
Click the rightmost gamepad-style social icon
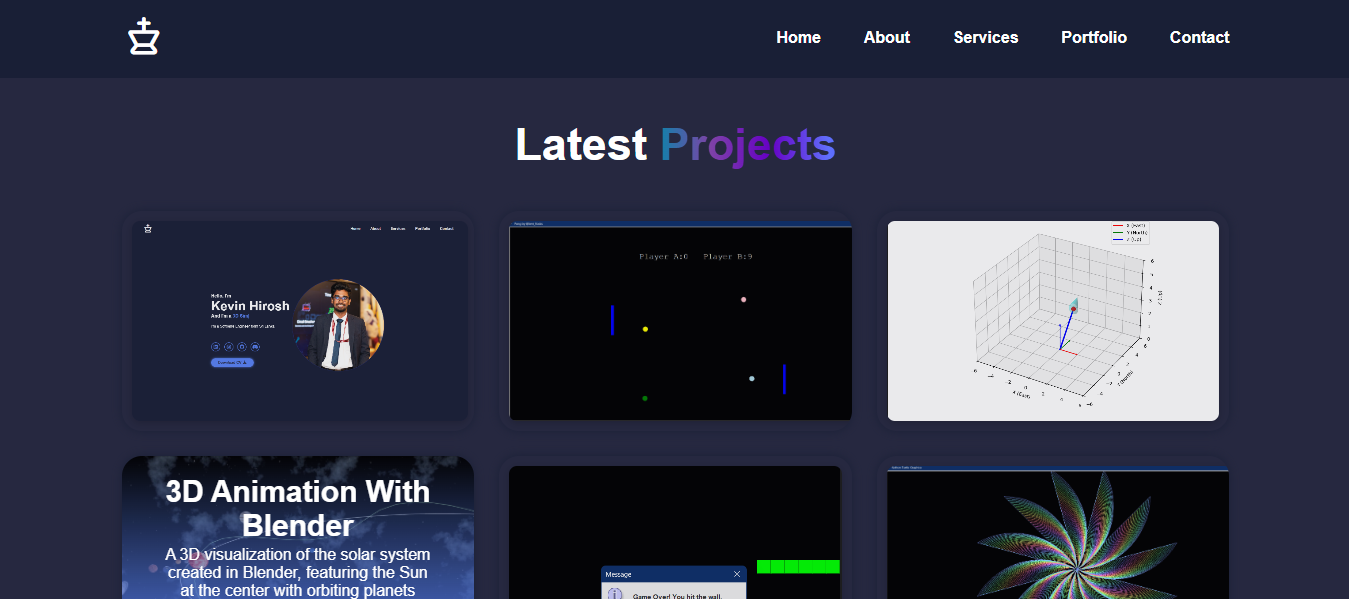pos(255,347)
